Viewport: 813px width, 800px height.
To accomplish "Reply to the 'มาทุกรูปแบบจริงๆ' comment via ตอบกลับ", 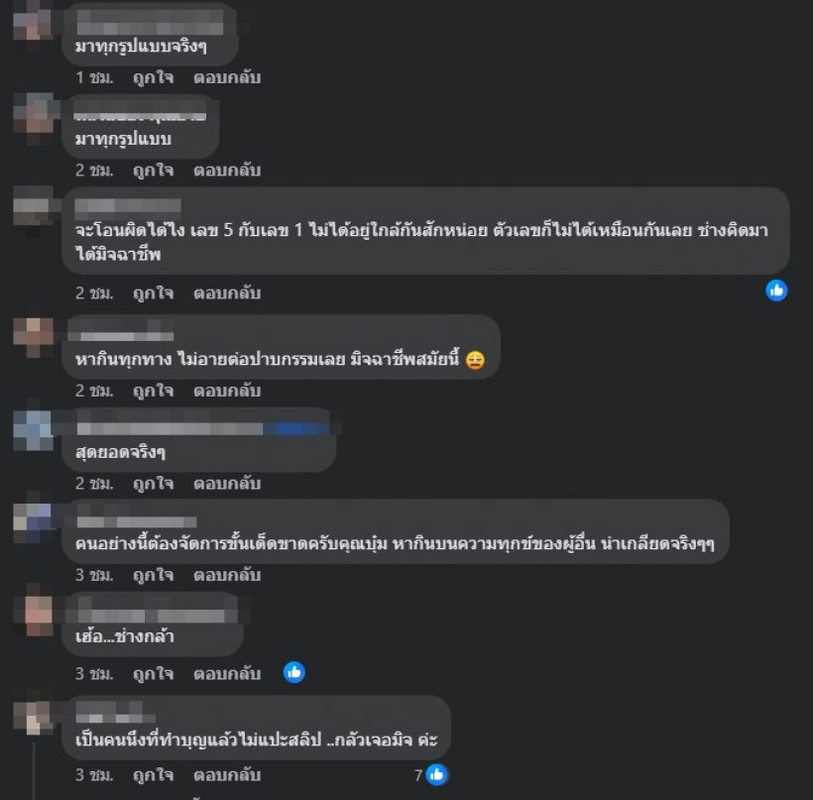I will [227, 78].
